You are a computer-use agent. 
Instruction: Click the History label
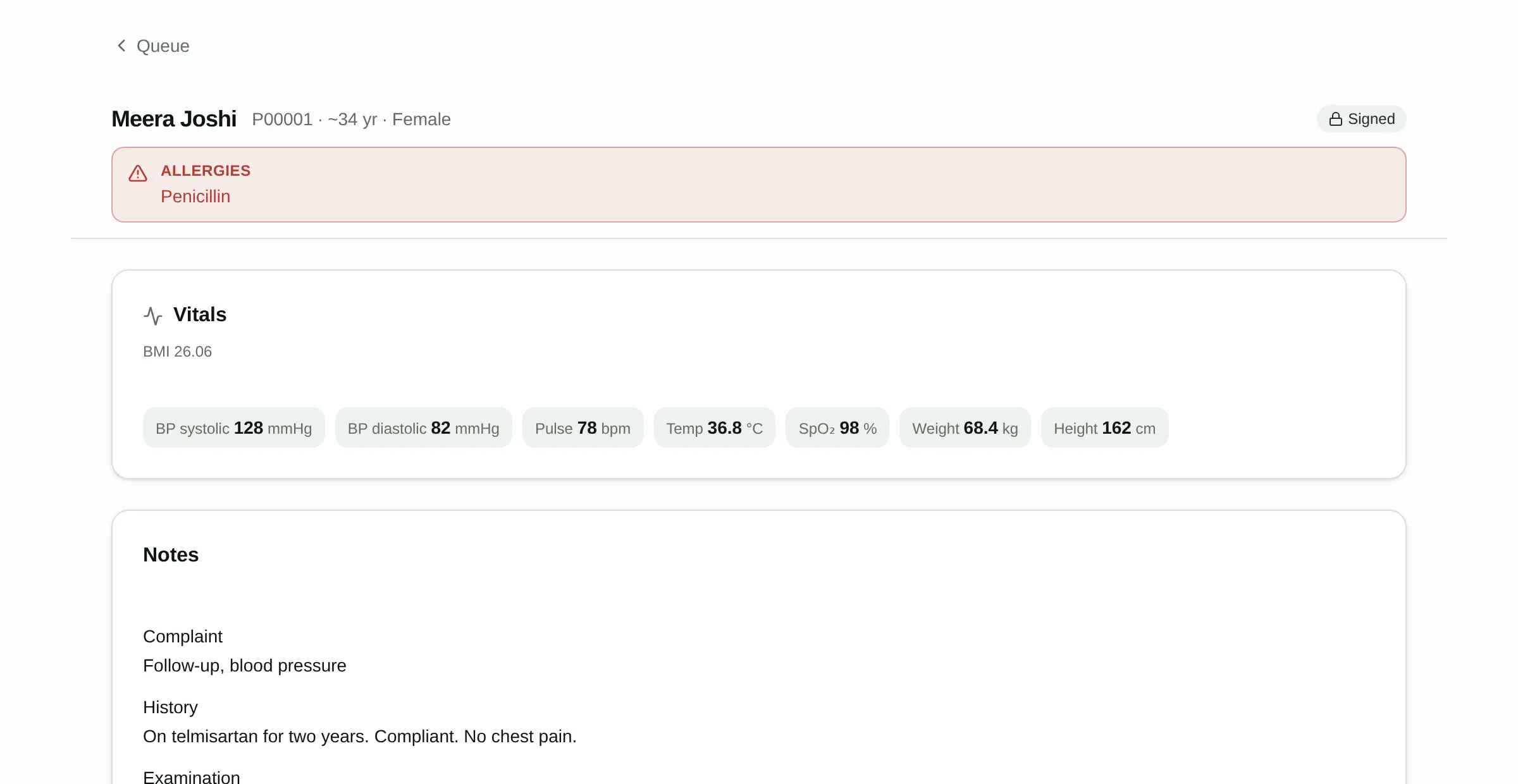(x=170, y=707)
